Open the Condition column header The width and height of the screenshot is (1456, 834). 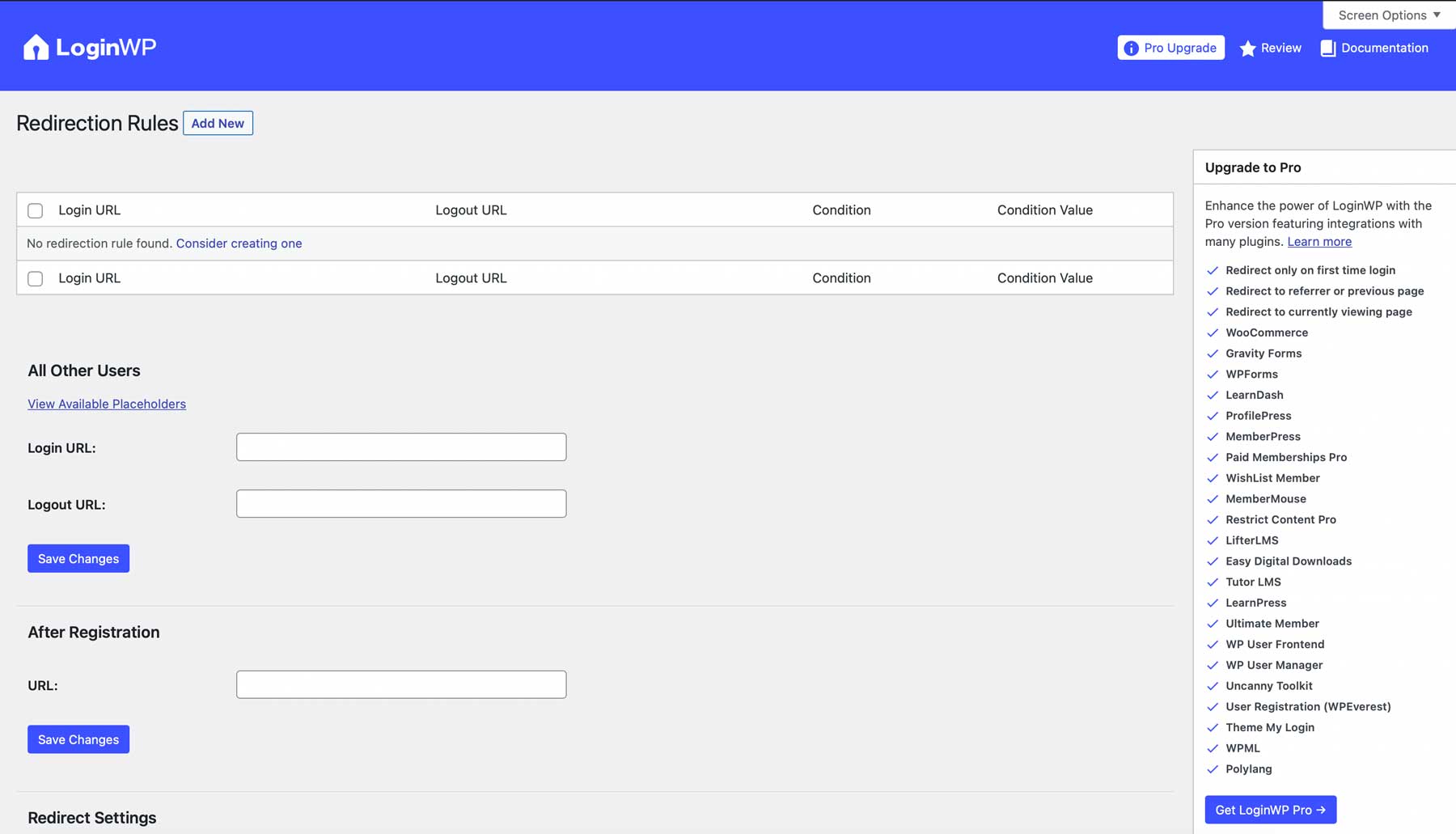[x=841, y=210]
